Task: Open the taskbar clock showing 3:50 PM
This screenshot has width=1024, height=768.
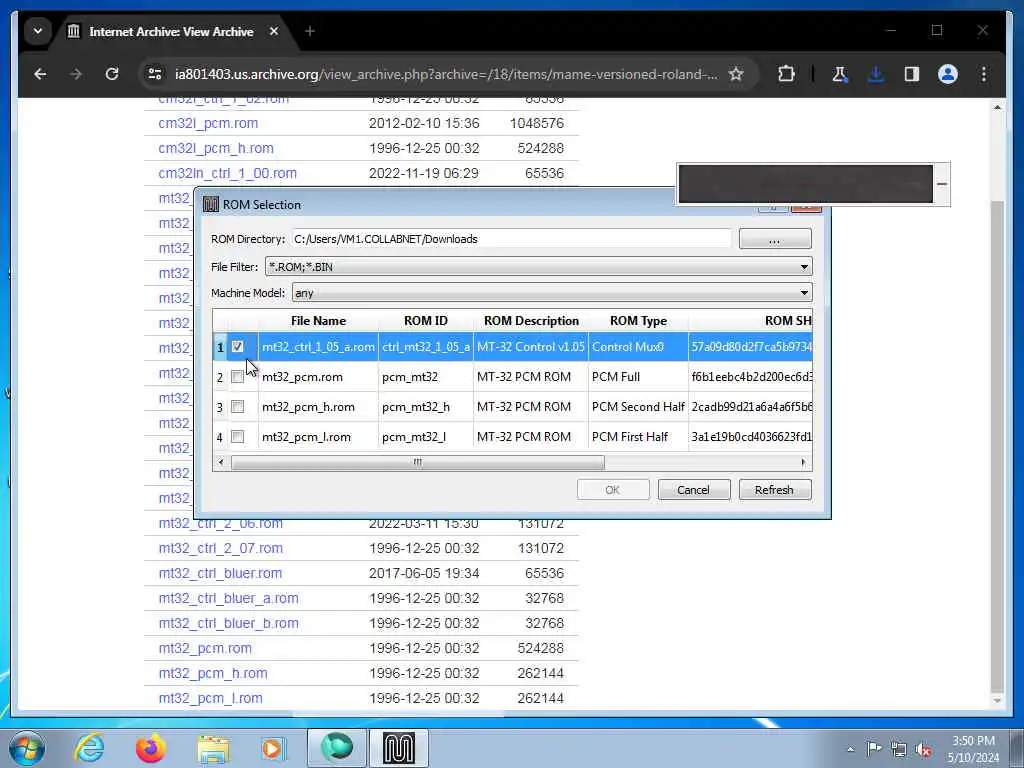Action: tap(973, 749)
